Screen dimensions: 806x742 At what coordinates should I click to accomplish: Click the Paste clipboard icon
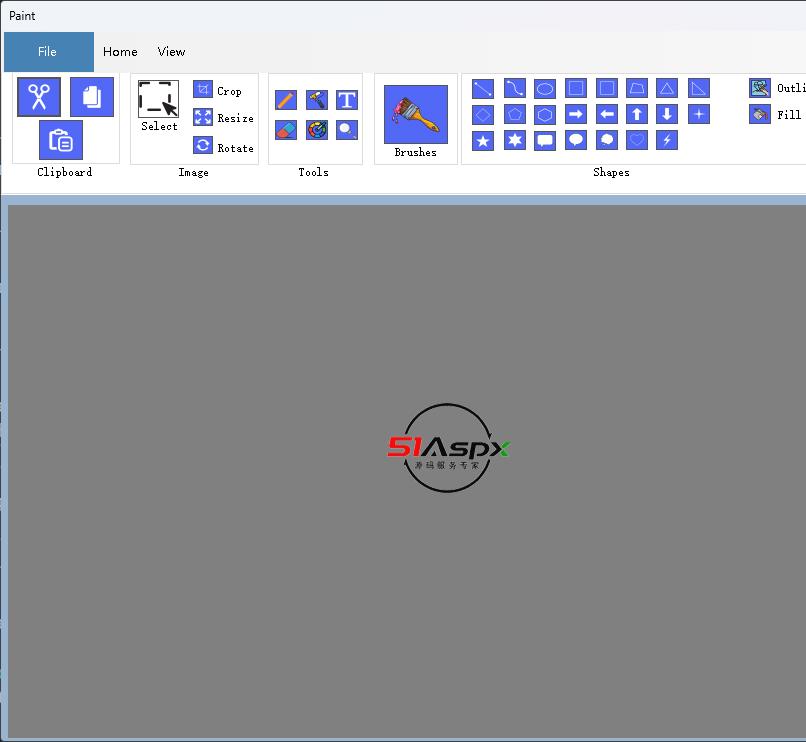[x=61, y=140]
